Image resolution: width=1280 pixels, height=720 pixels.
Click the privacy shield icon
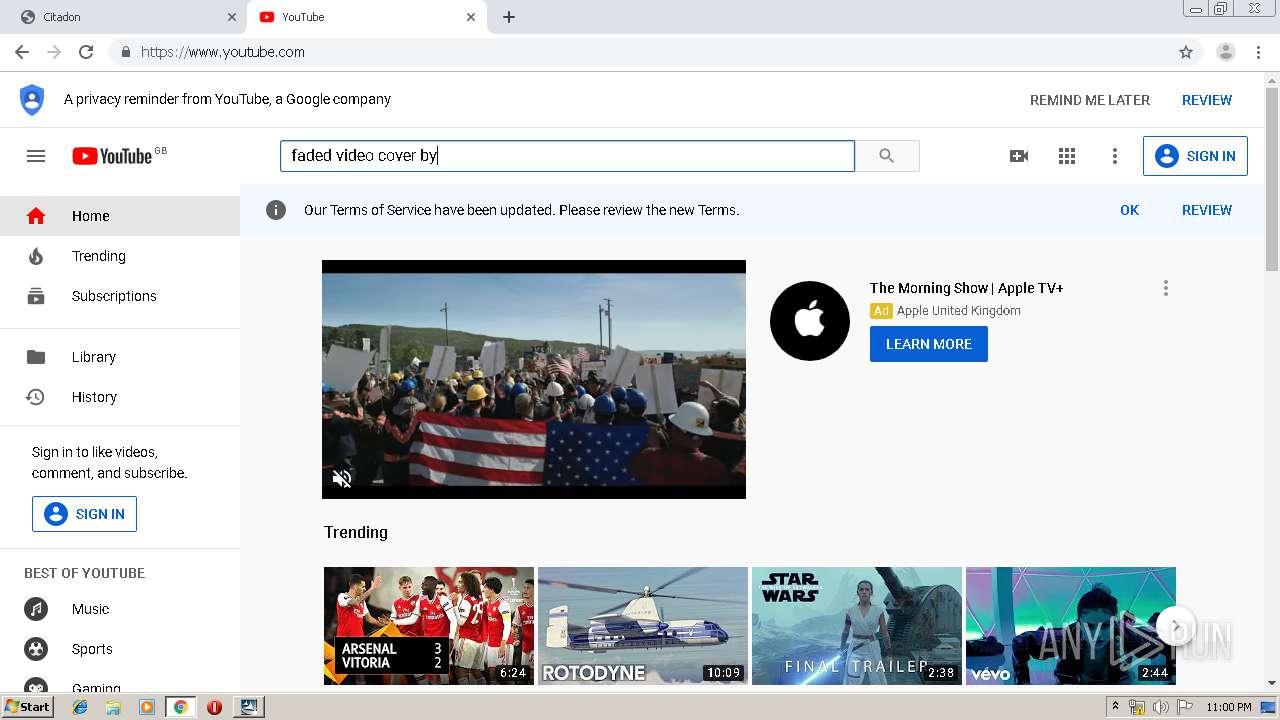(x=32, y=100)
